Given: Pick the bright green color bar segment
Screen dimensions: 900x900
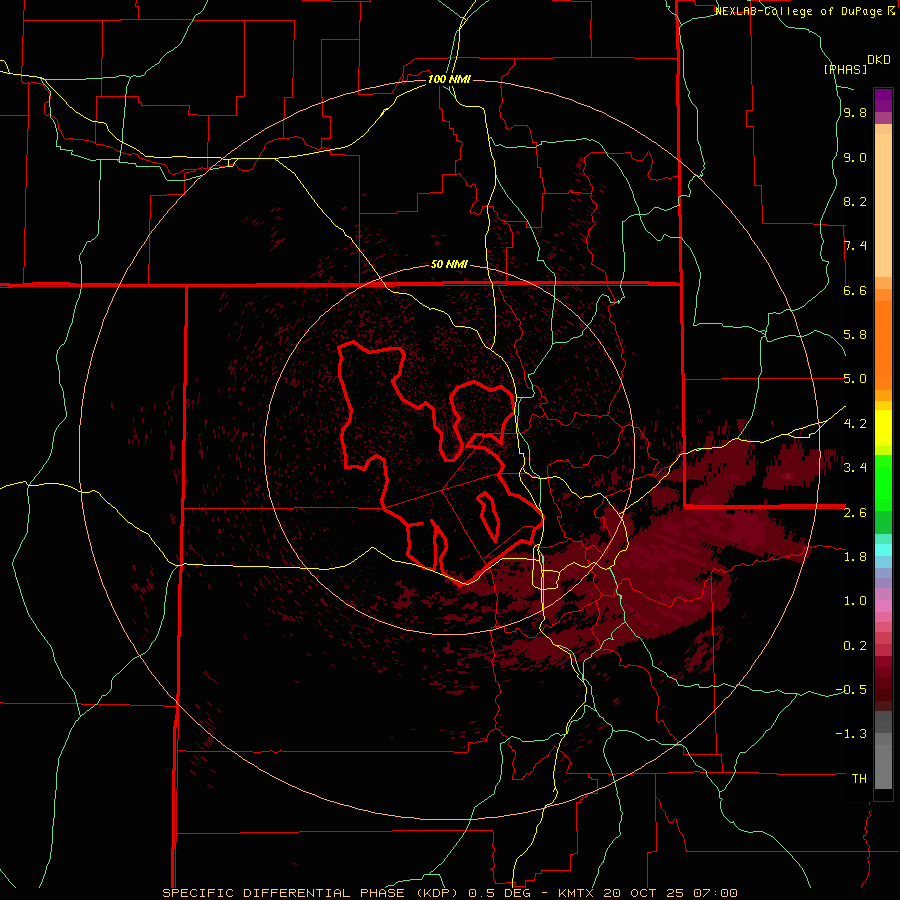Looking at the screenshot, I should (x=883, y=481).
